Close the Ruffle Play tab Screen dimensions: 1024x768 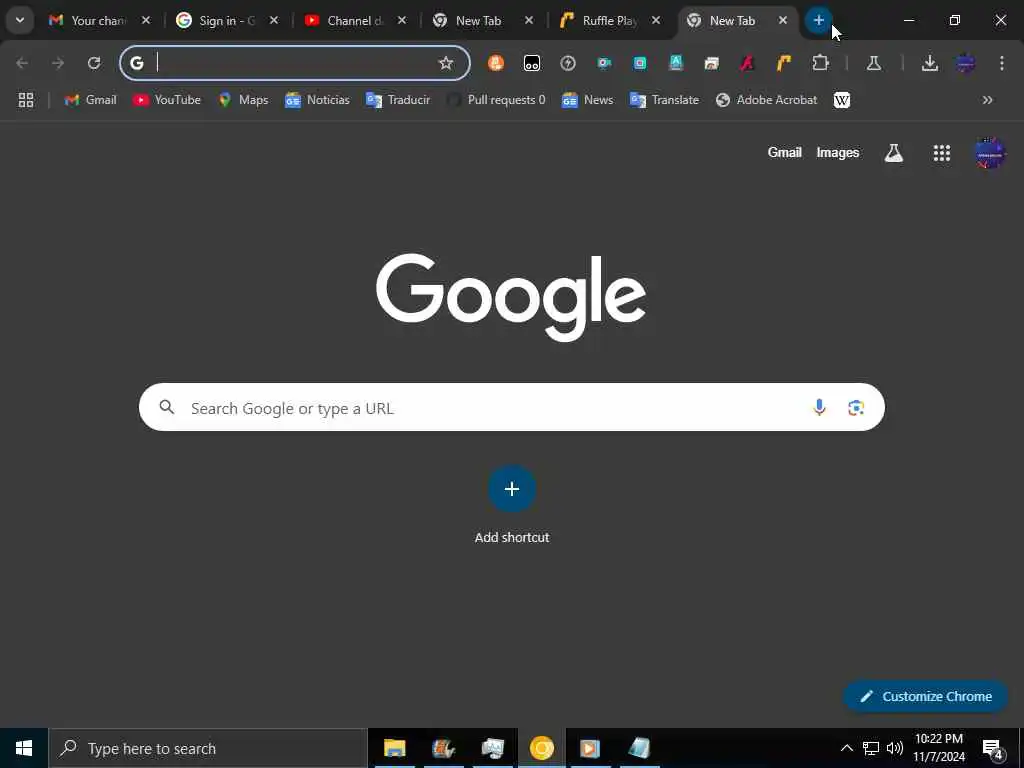point(656,21)
